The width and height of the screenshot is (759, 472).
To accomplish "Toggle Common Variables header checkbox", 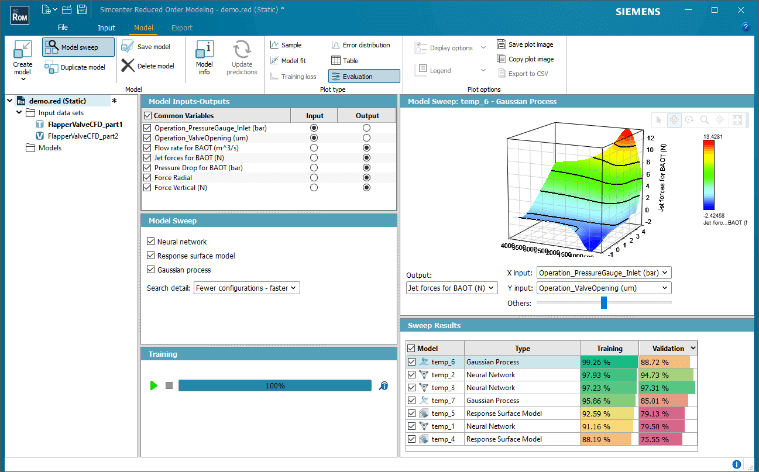I will tap(148, 116).
